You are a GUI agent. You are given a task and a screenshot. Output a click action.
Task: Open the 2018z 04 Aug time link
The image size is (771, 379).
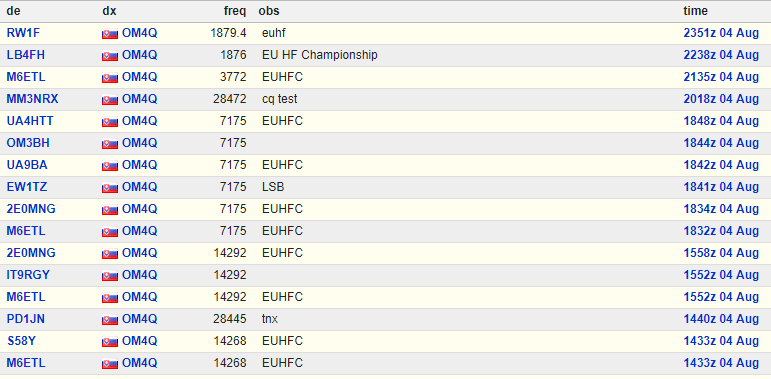(721, 99)
